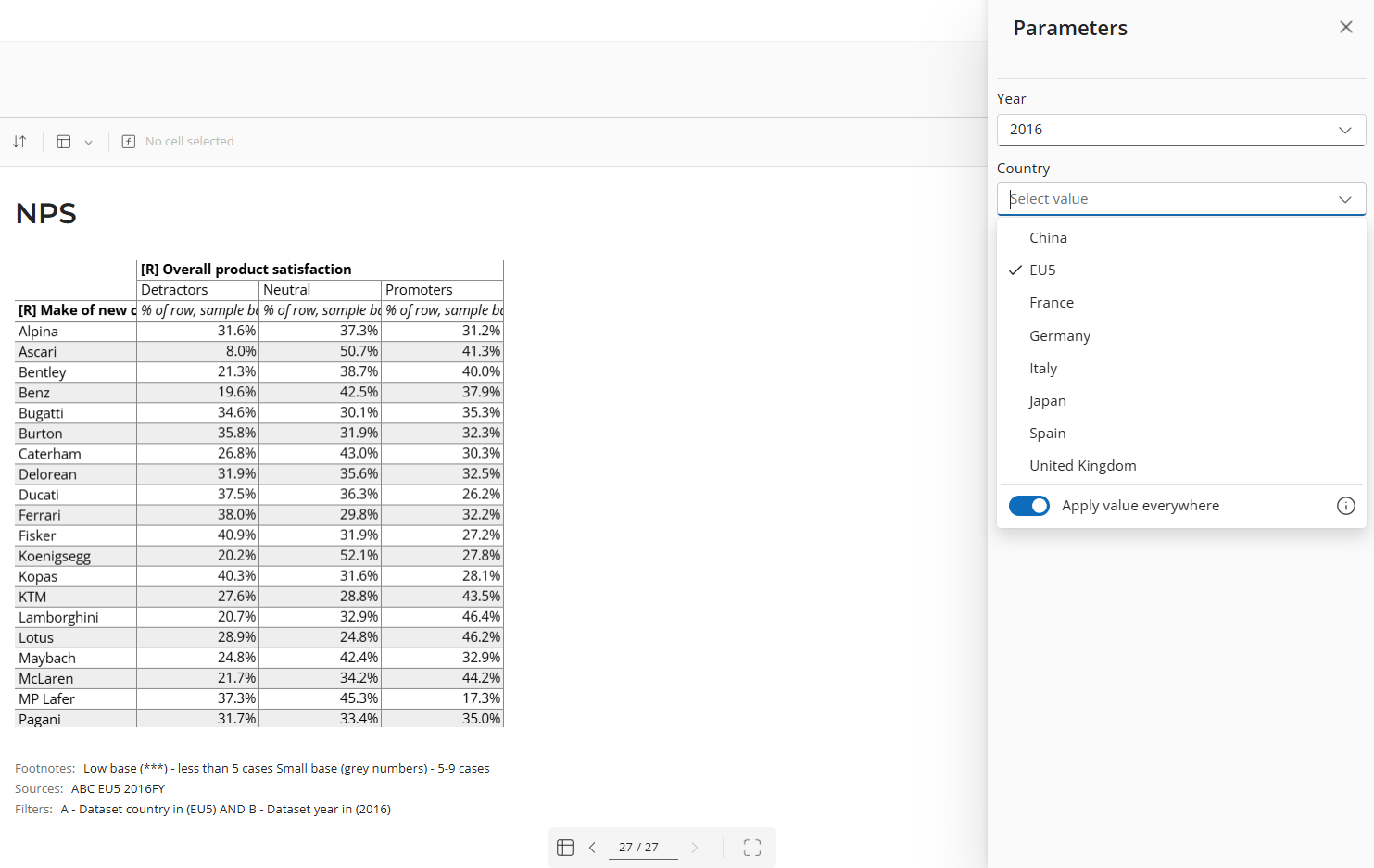Click the ABC EU5 2016FY source text

click(x=118, y=789)
